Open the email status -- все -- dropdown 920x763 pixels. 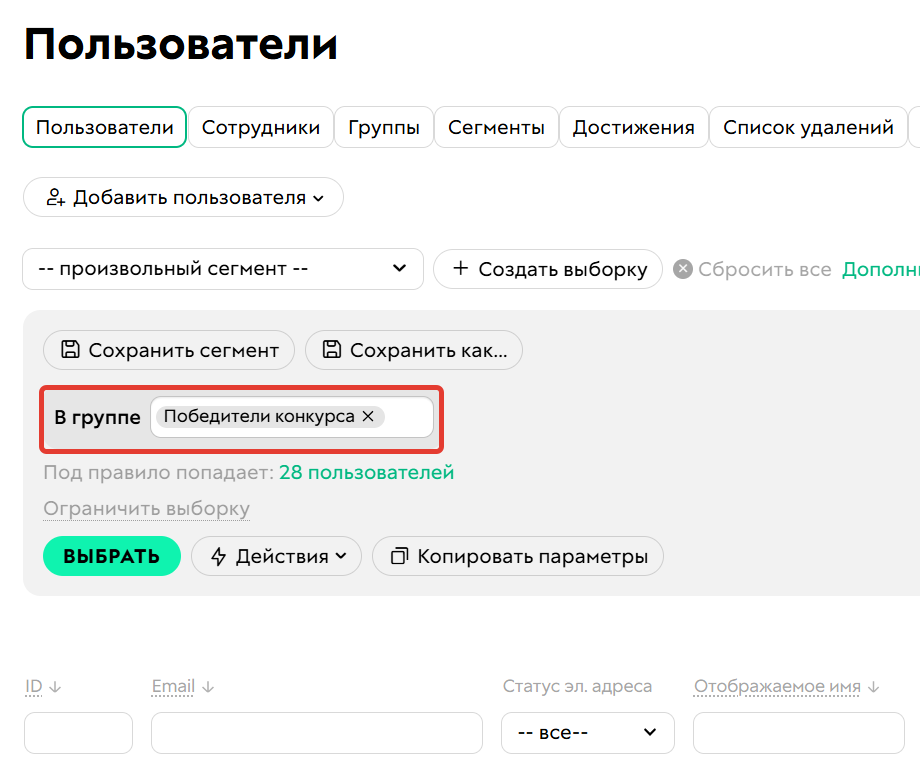(x=587, y=733)
